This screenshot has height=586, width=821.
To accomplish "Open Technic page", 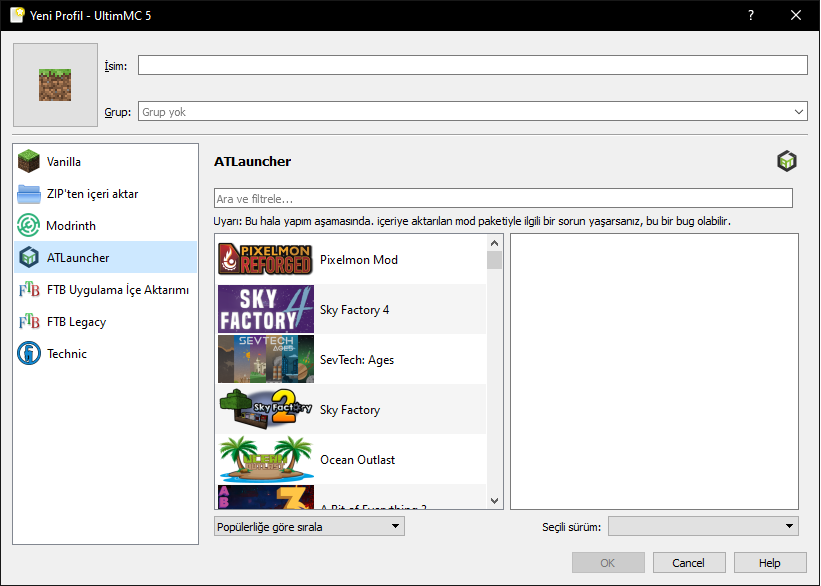I will (x=106, y=353).
